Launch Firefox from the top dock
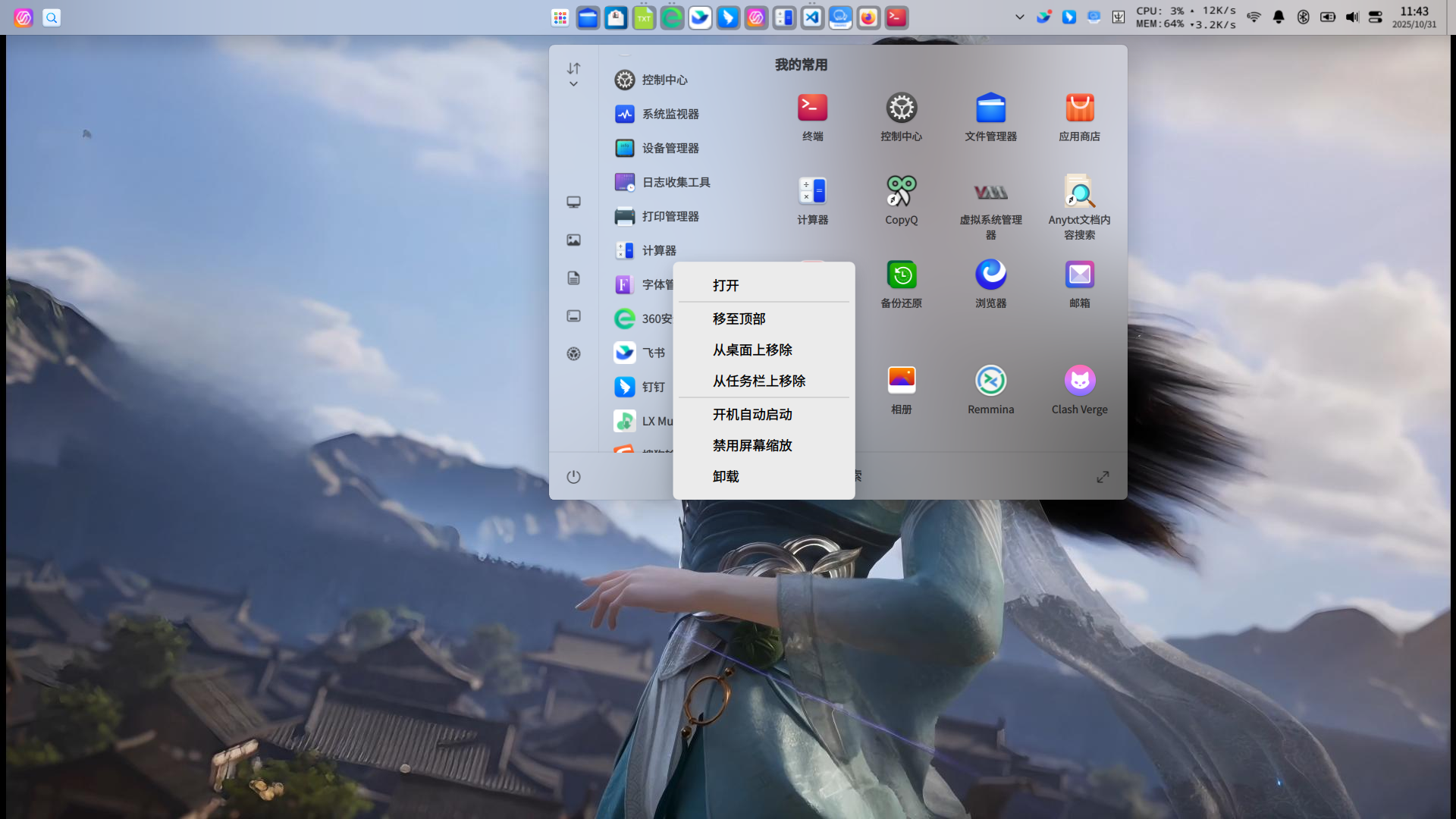 coord(868,17)
